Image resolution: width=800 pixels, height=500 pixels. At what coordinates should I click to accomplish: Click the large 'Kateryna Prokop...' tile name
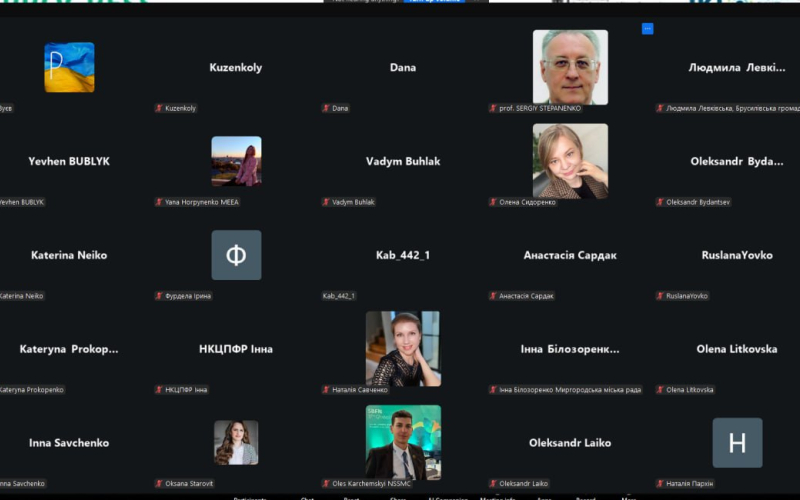point(69,349)
